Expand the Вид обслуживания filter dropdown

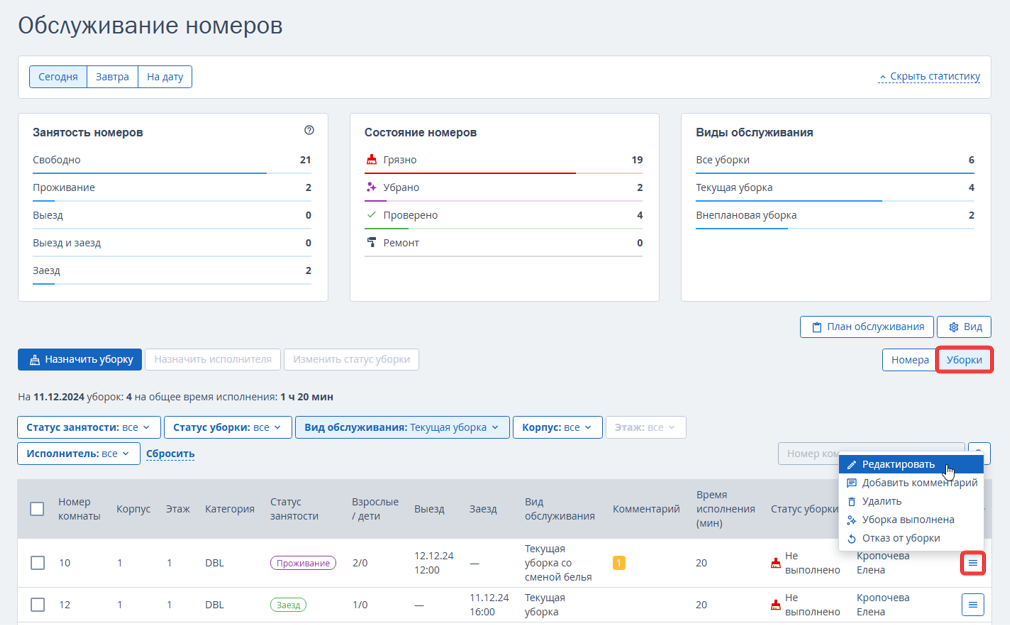coord(402,427)
